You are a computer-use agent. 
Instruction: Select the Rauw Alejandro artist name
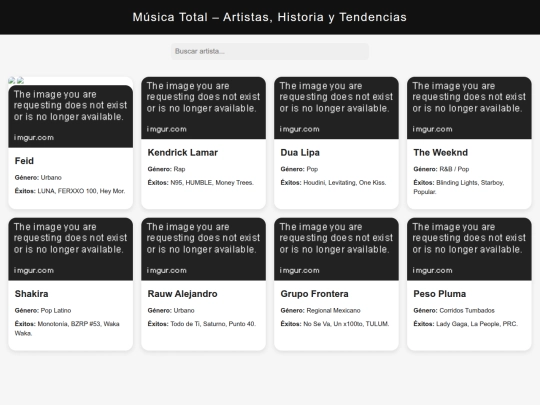tap(183, 294)
